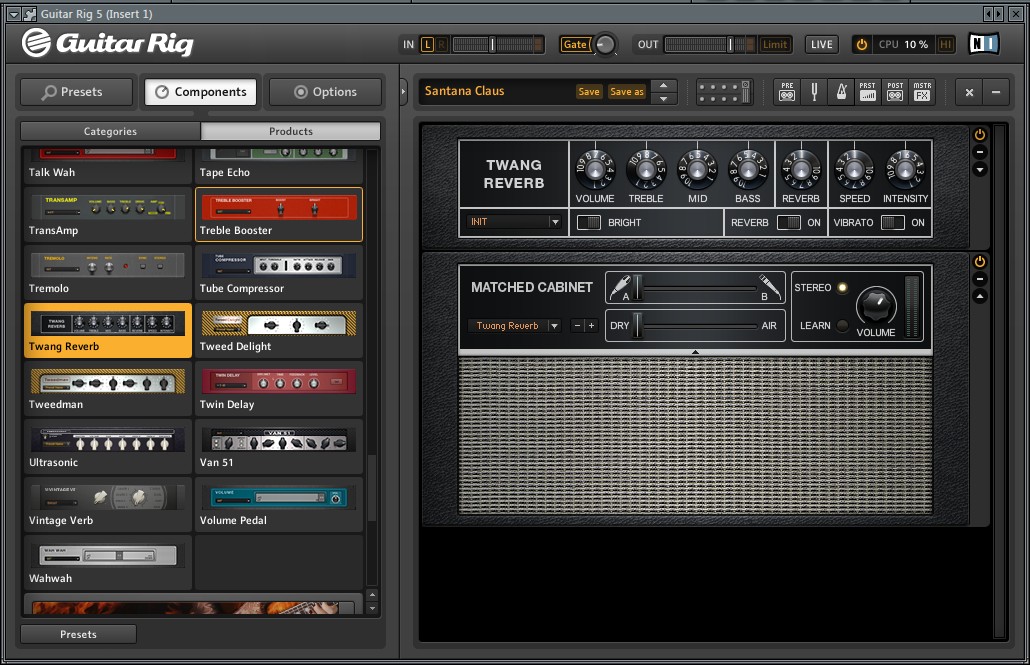Open the Twang Reverb cabinet dropdown
Screen dimensions: 1030x665
point(514,325)
